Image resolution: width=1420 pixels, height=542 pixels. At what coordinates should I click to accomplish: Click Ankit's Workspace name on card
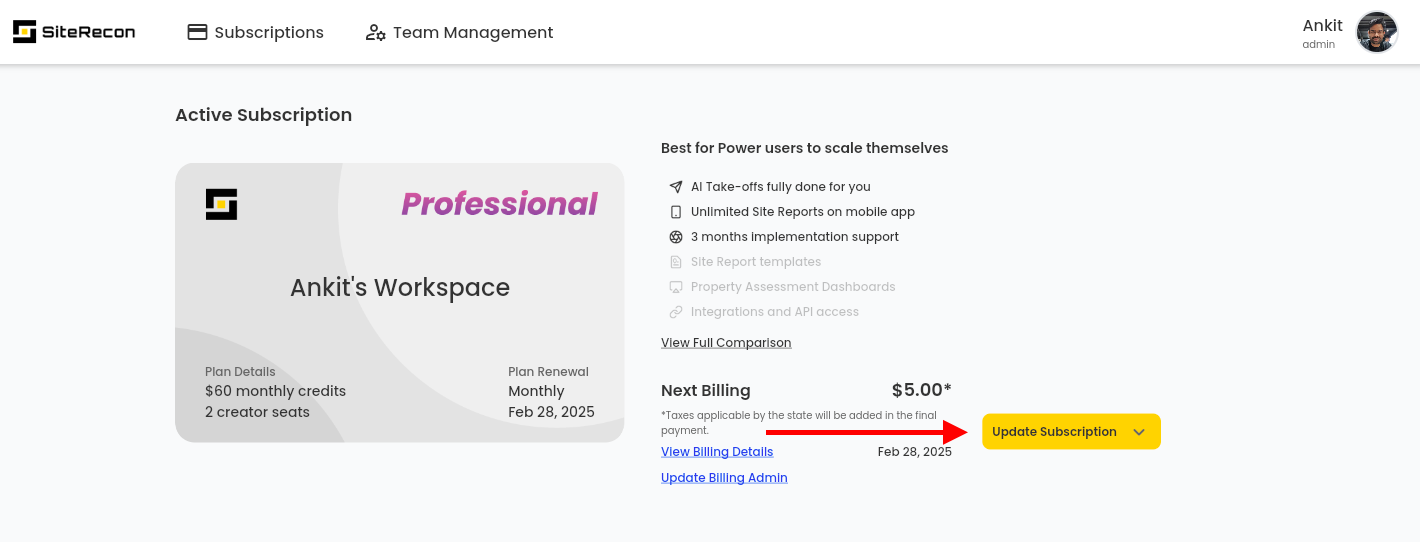(x=400, y=288)
